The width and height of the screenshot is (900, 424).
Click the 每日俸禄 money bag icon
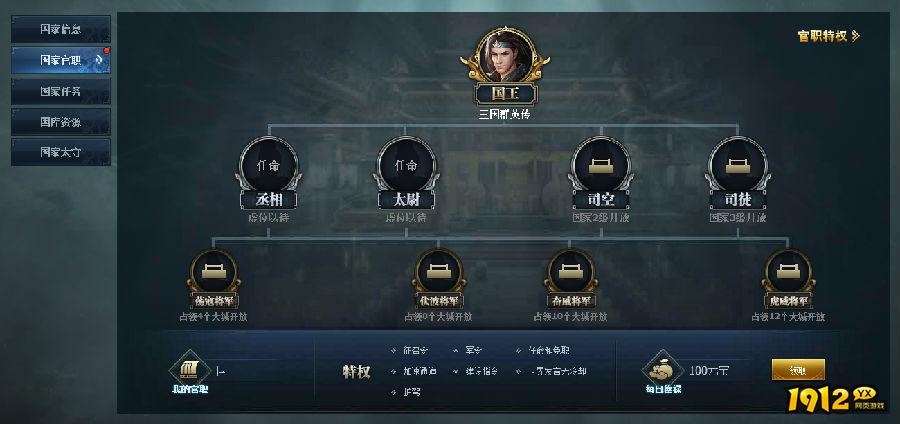(662, 369)
